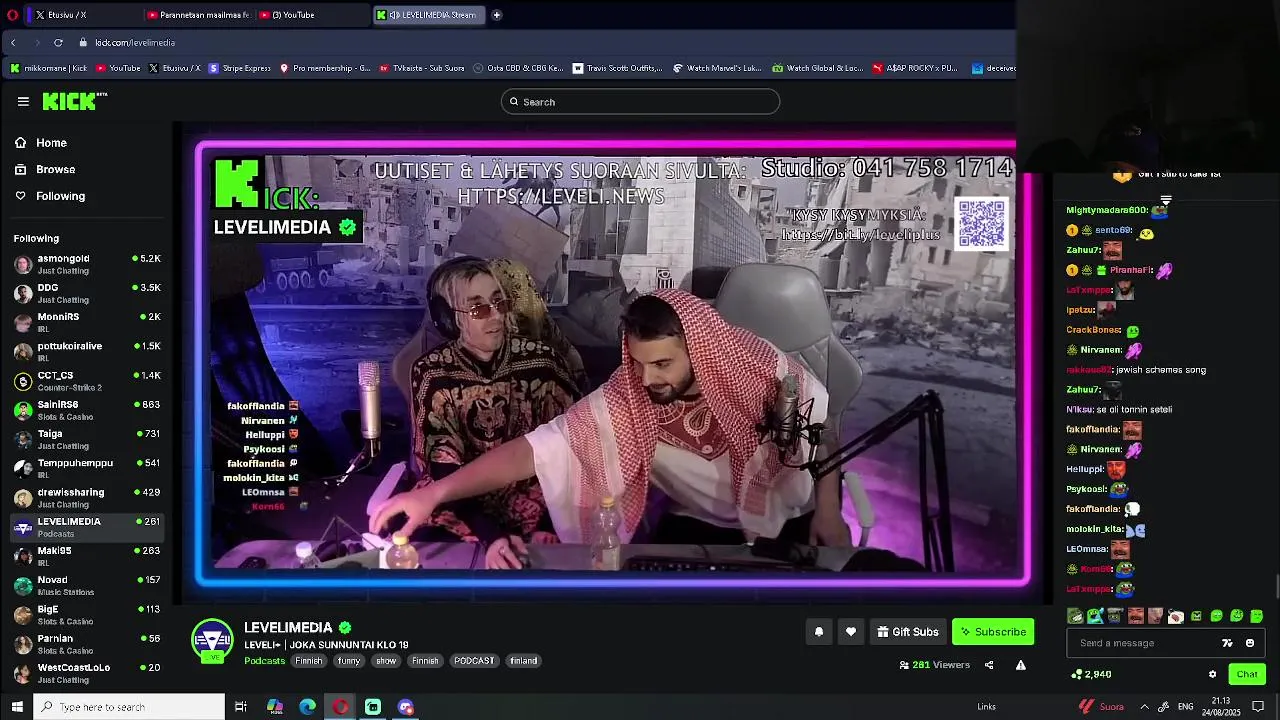
Task: Open the Podcasts category link
Action: [265, 661]
